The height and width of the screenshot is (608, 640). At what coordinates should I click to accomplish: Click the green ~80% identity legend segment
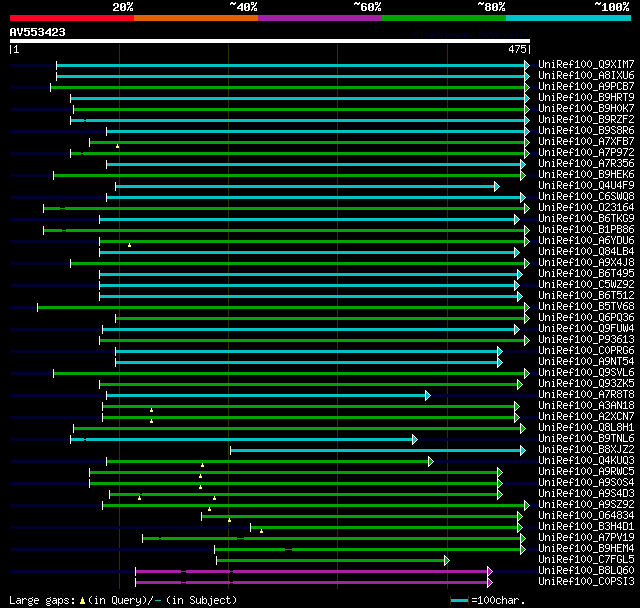coord(443,18)
